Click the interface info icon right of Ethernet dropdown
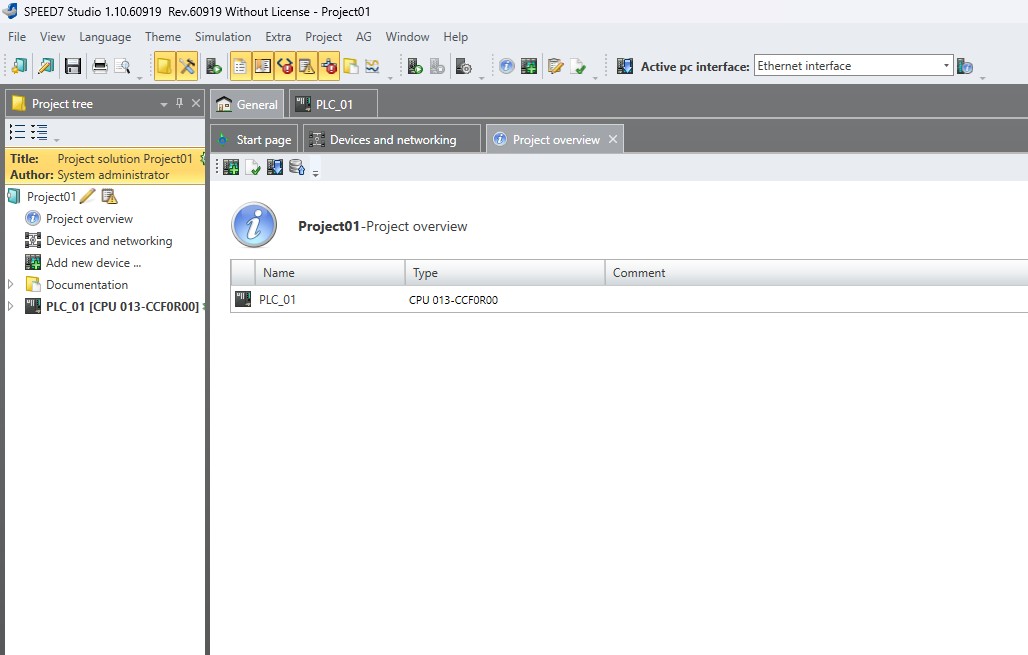 (965, 66)
